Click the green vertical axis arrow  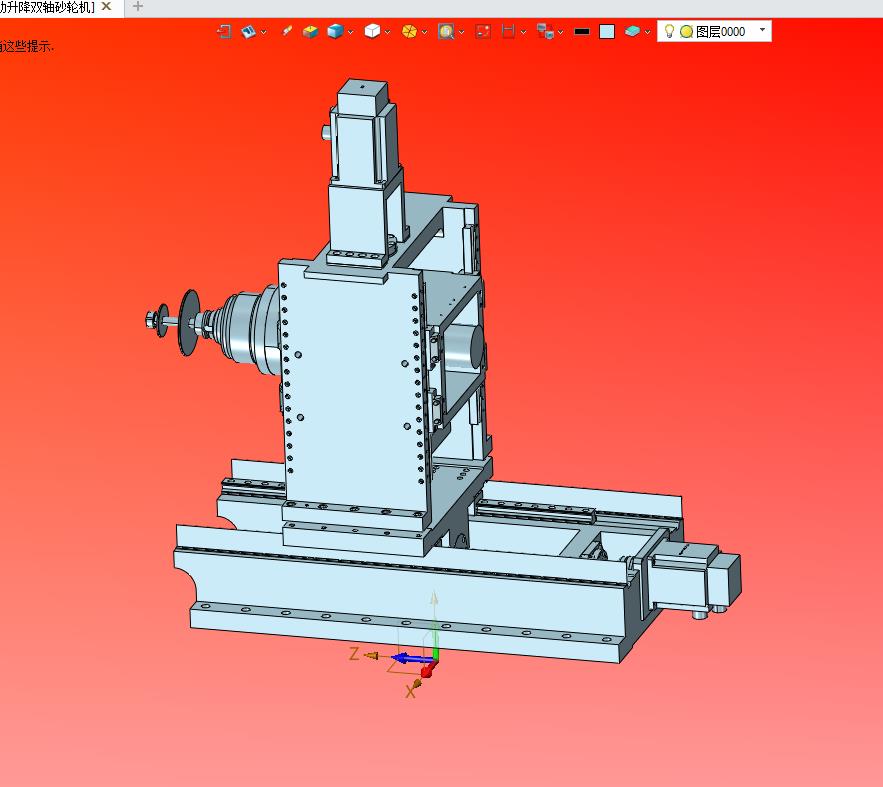[x=435, y=639]
